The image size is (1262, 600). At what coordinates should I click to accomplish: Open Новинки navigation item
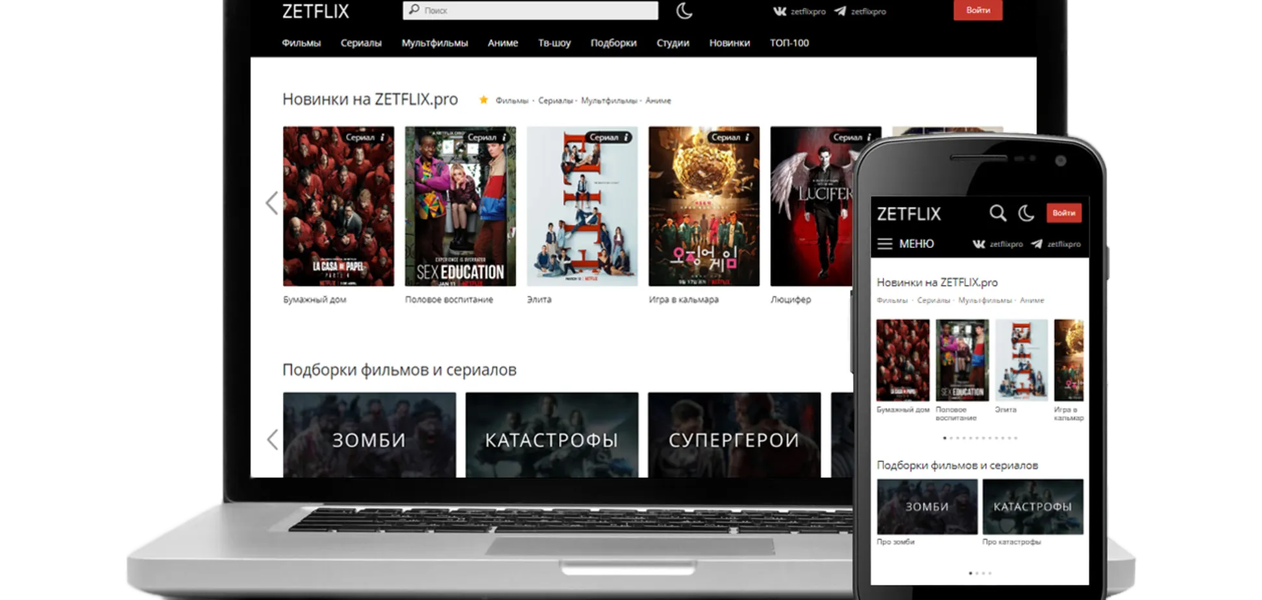point(730,43)
